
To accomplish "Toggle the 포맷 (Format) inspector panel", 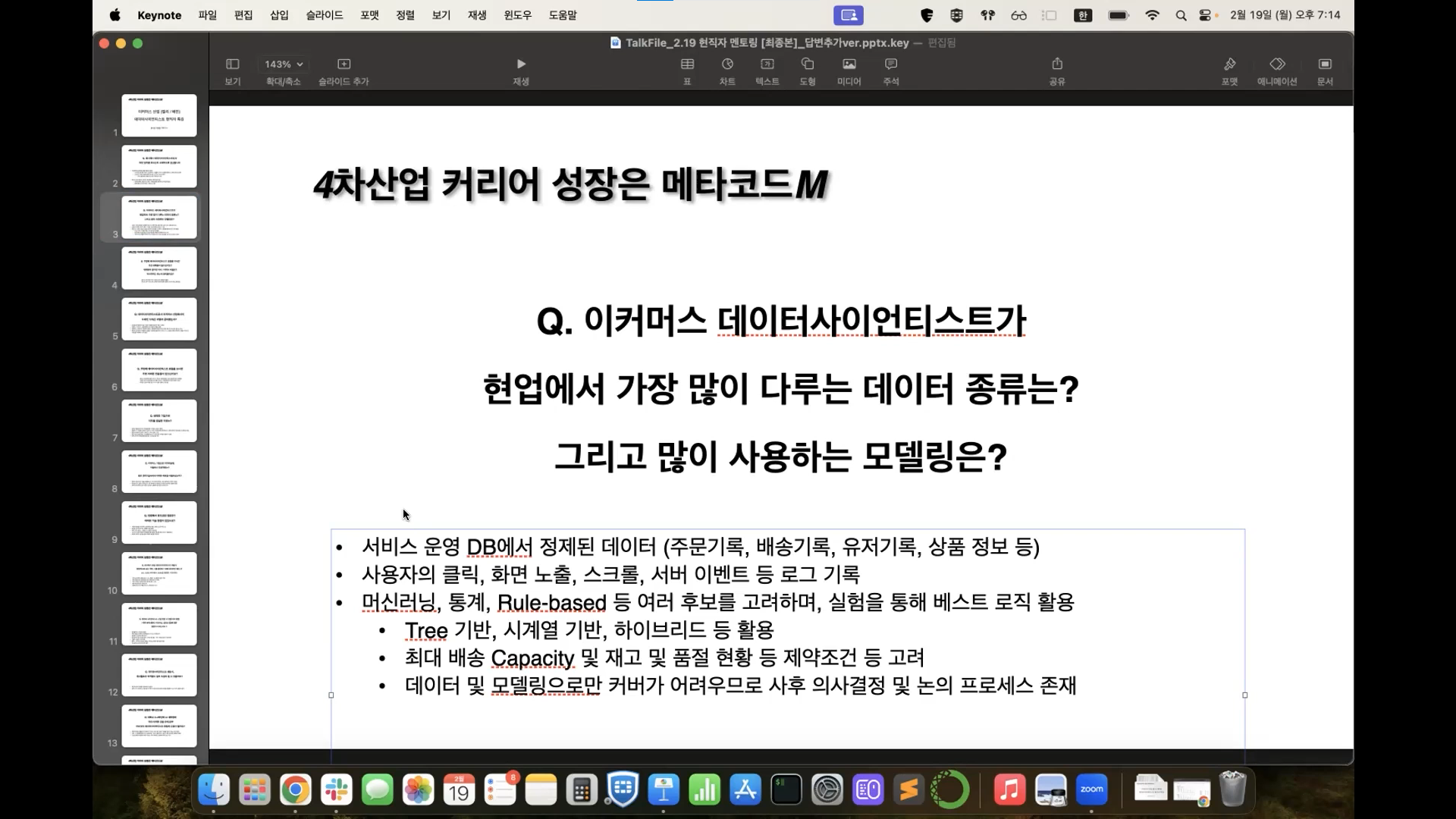I will [x=1229, y=64].
